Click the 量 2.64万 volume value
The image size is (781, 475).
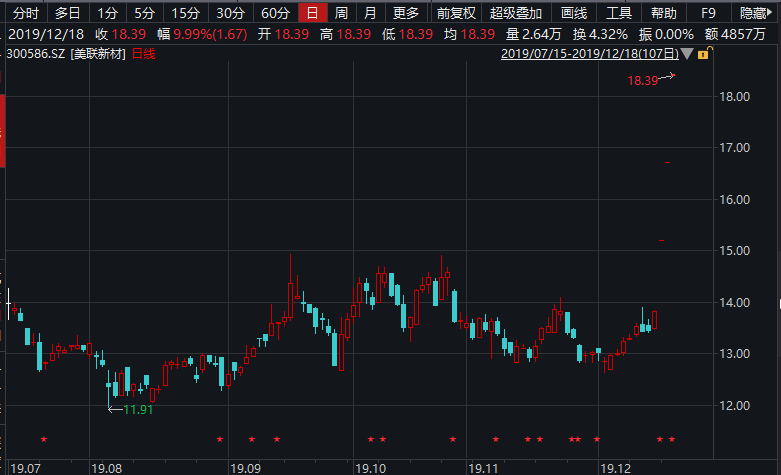[533, 34]
